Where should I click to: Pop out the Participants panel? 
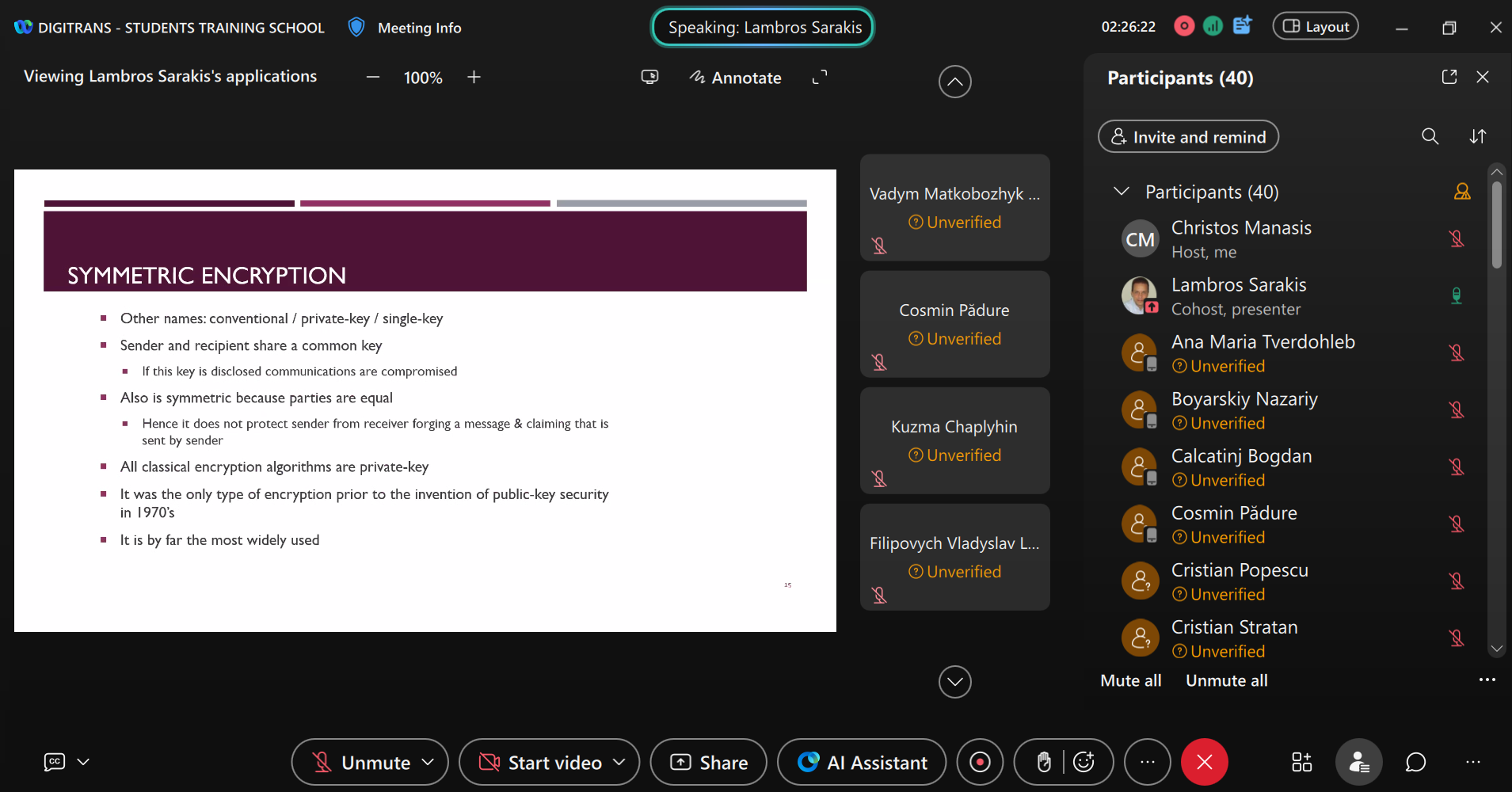(1449, 77)
